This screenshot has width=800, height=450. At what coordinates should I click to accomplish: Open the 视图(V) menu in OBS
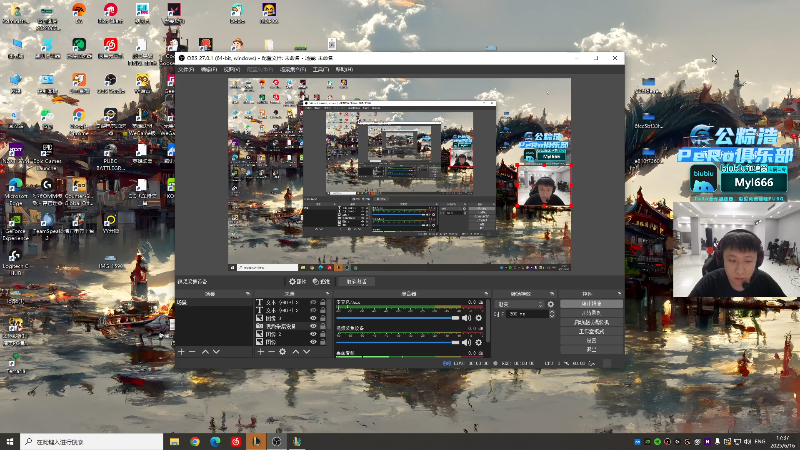point(232,69)
